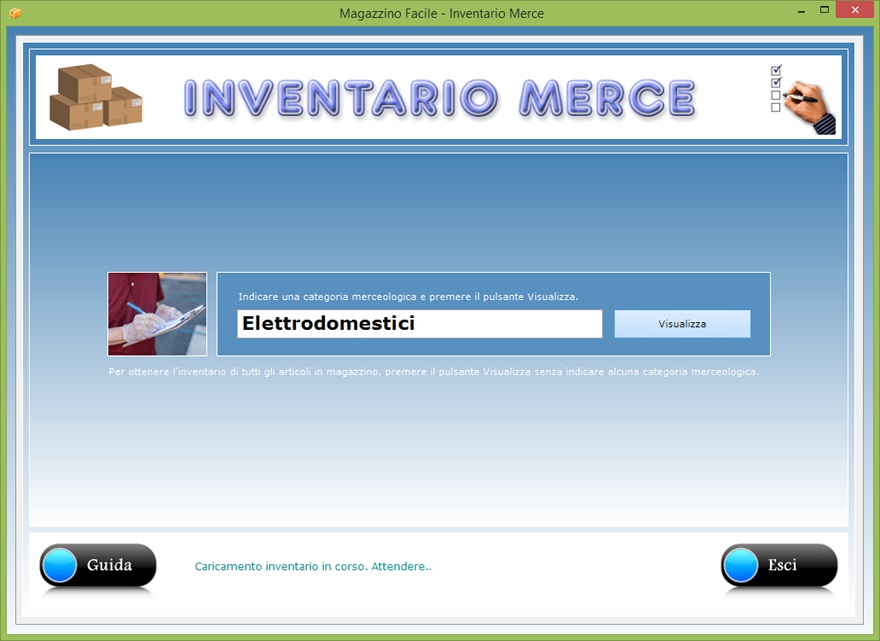
Task: Click the cardboard boxes icon in banner
Action: point(96,97)
